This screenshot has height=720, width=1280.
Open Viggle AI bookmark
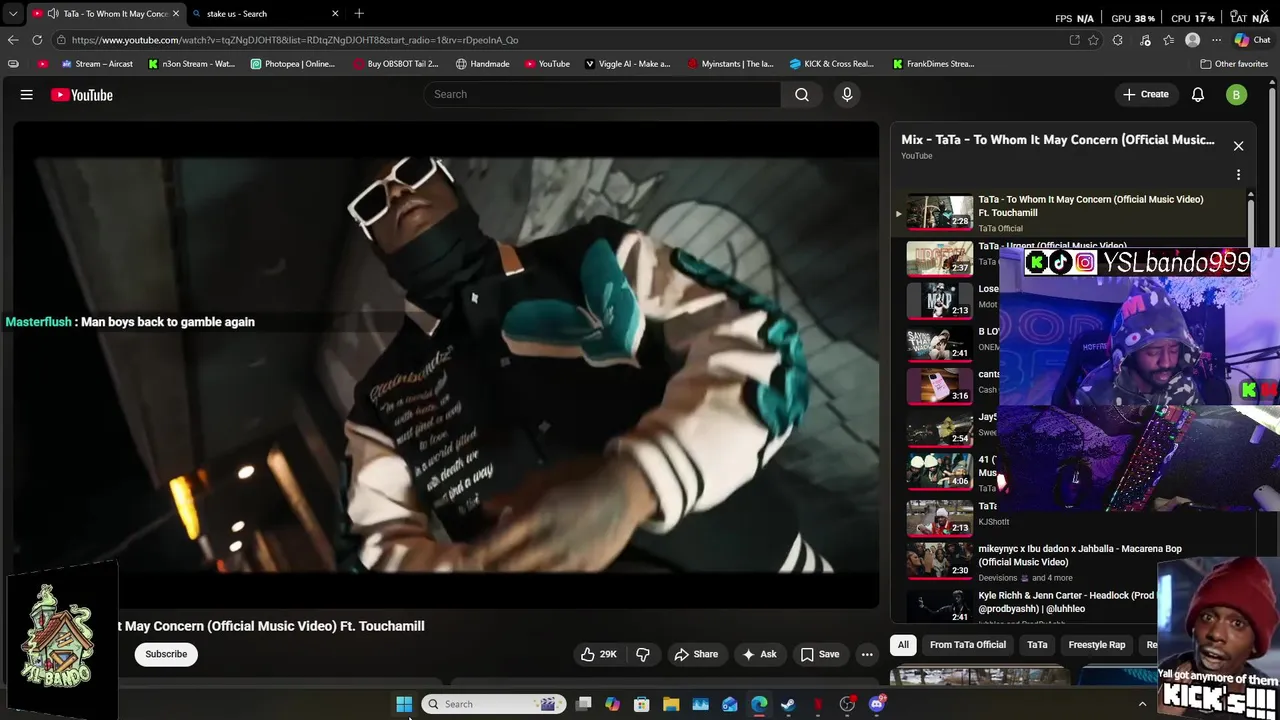tap(627, 64)
